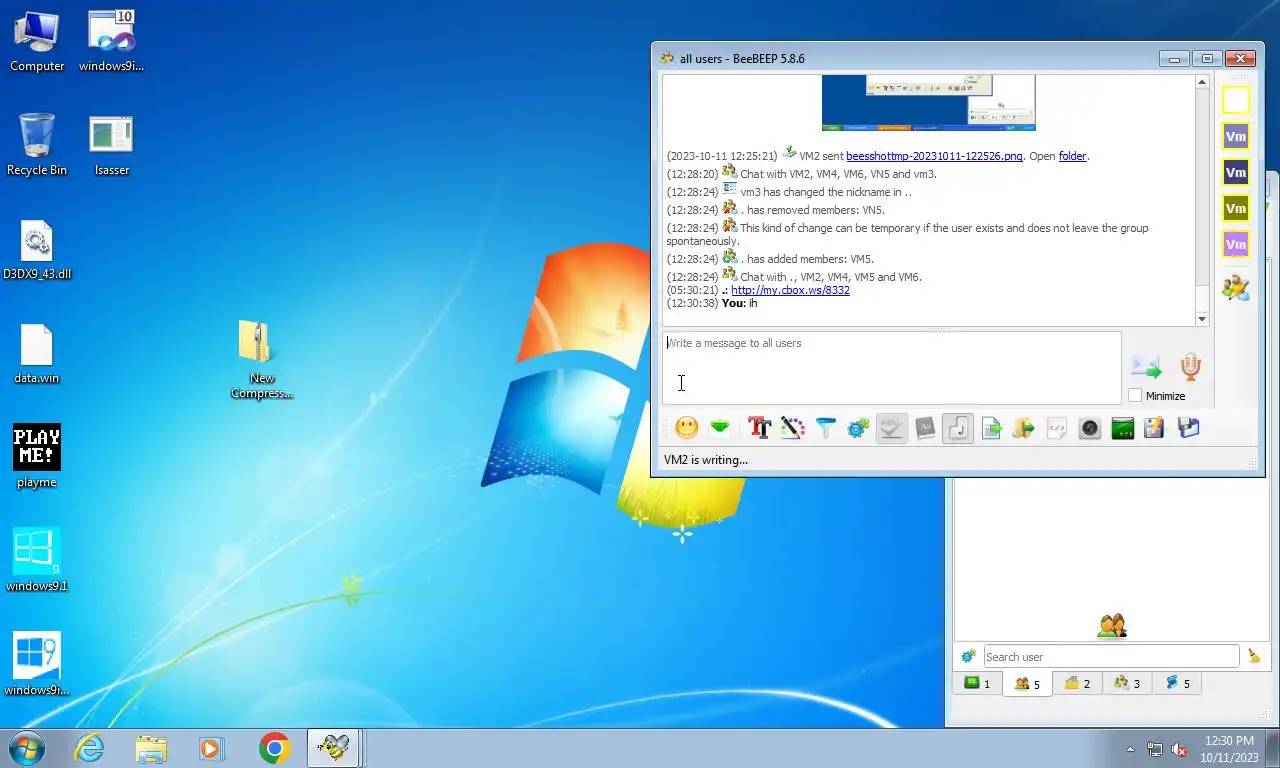Click the blue funnel filter messages icon
Viewport: 1280px width, 768px height.
click(825, 428)
